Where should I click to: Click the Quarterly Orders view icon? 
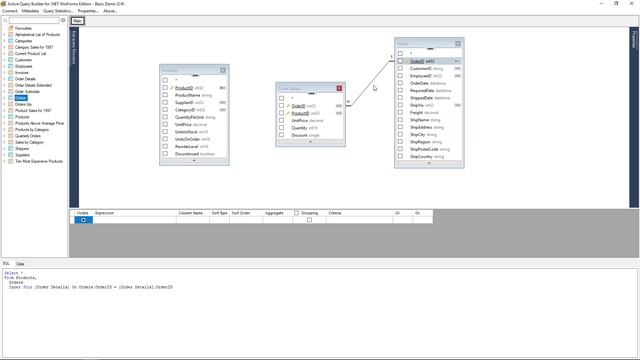coord(11,136)
